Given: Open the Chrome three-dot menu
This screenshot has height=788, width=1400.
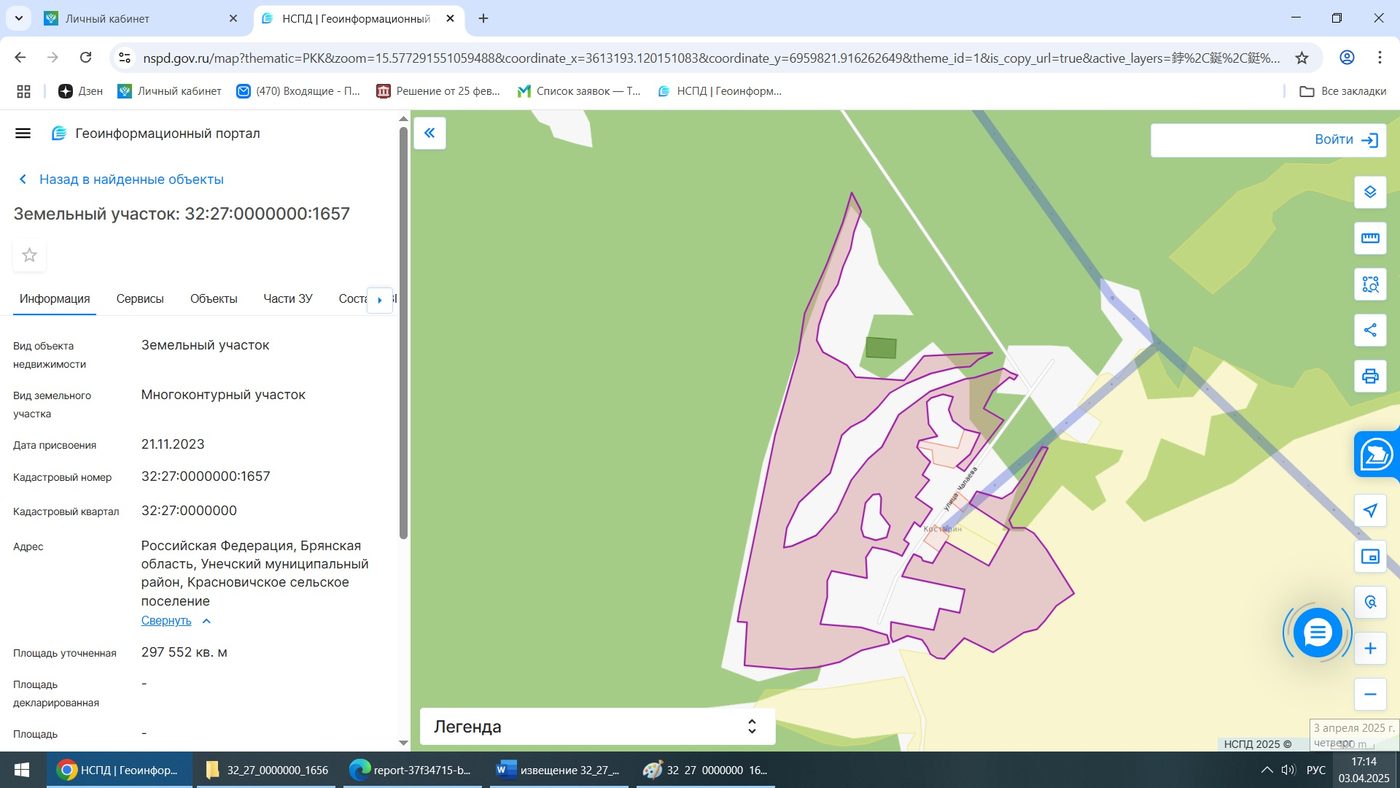Looking at the screenshot, I should pos(1380,58).
